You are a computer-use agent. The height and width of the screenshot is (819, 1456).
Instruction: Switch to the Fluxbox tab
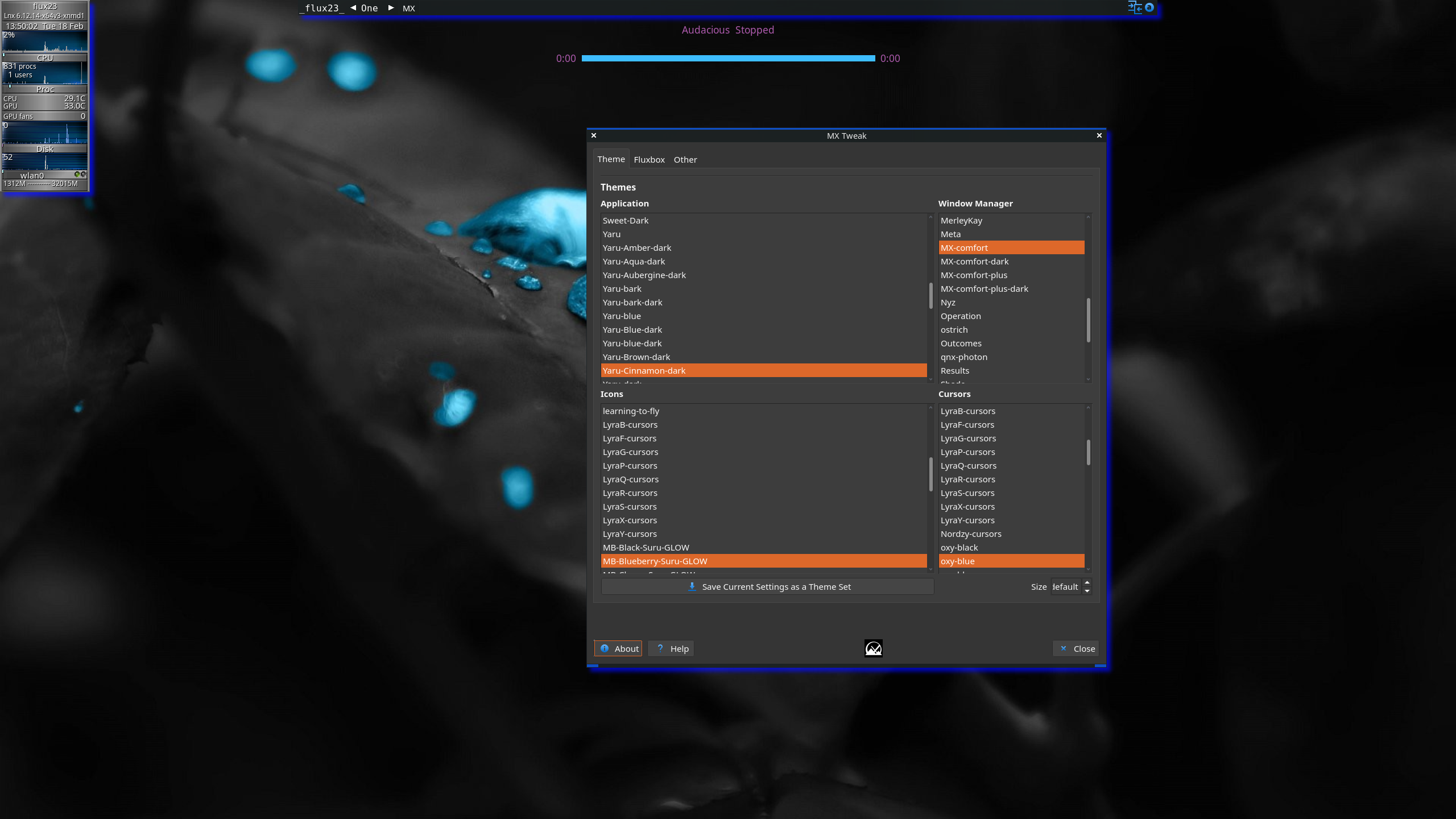click(x=649, y=160)
